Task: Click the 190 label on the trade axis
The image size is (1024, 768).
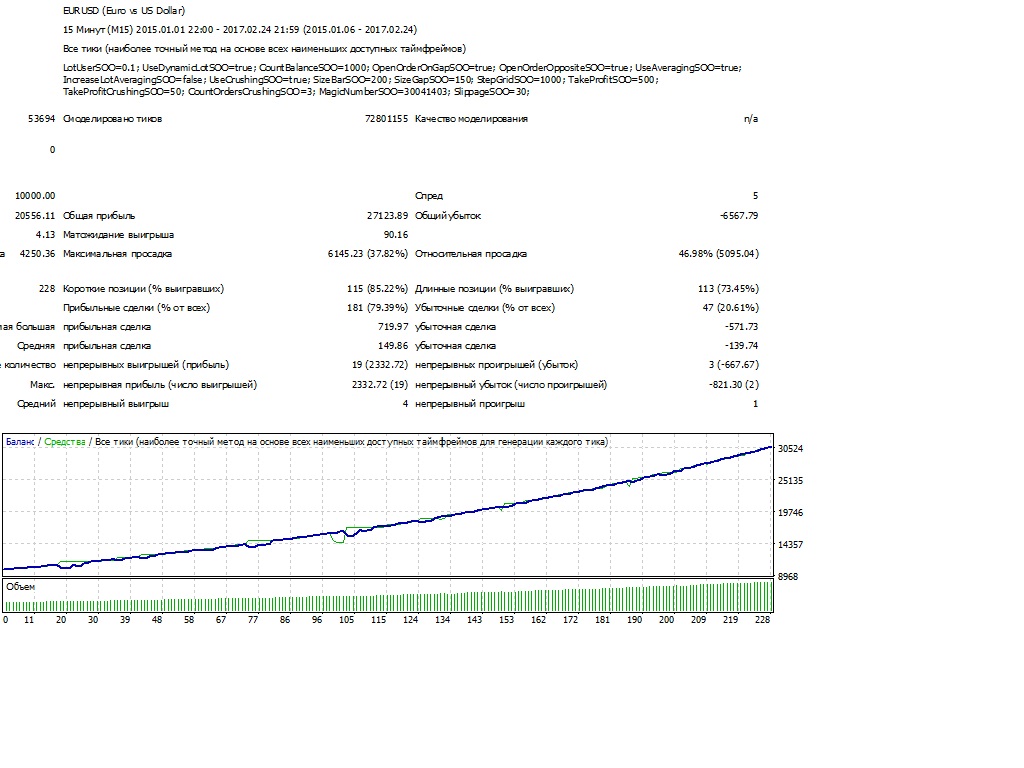Action: (634, 620)
